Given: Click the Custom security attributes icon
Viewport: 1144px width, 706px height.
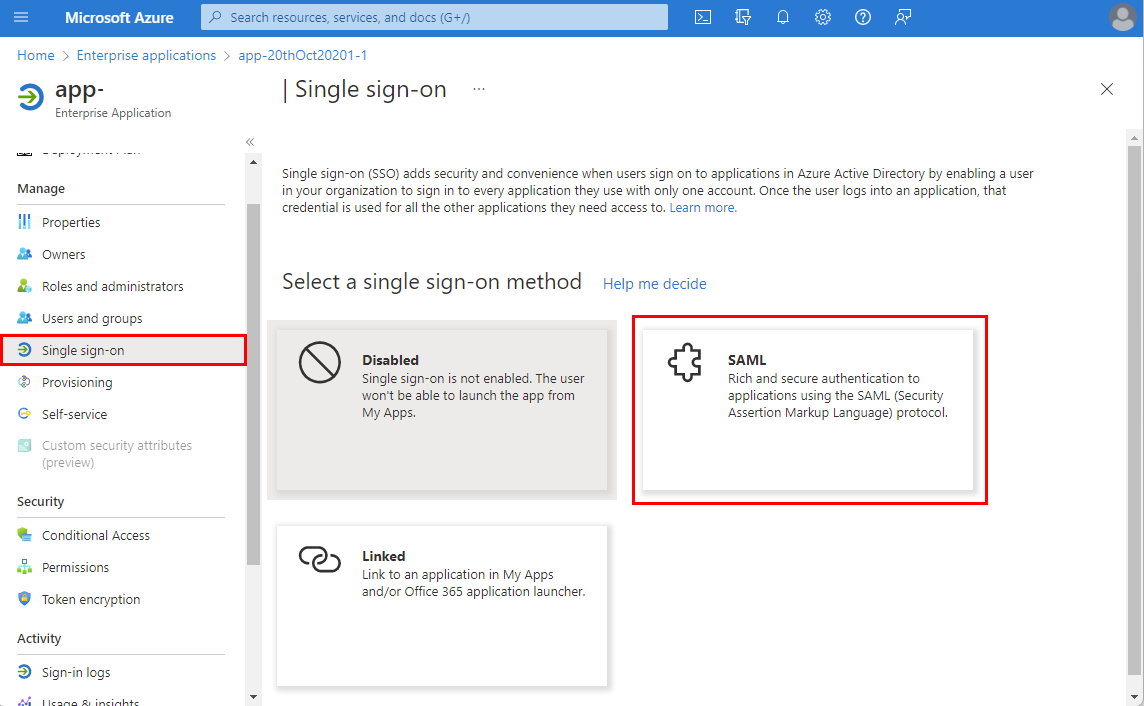Looking at the screenshot, I should click(x=25, y=446).
